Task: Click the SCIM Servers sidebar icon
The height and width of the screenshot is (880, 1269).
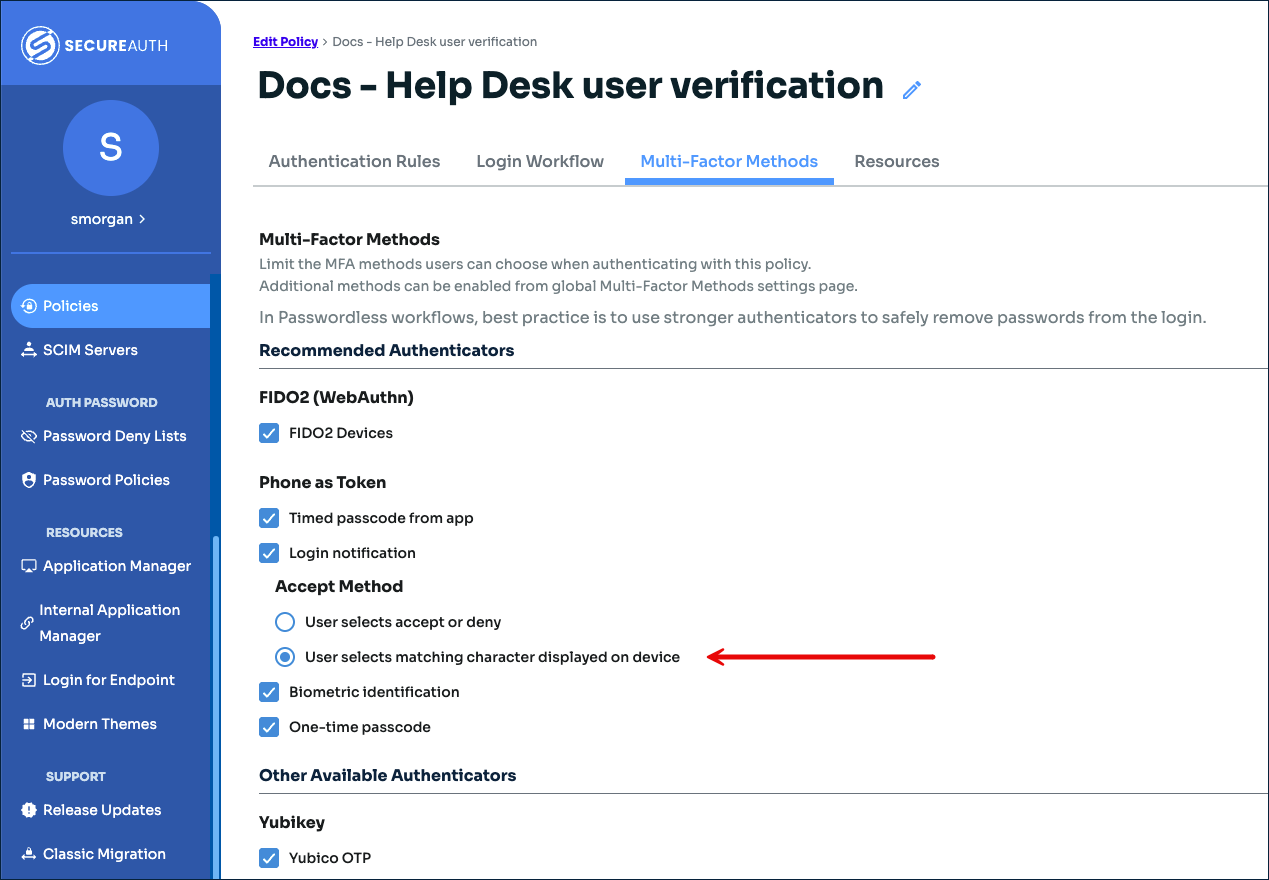Action: pos(29,350)
